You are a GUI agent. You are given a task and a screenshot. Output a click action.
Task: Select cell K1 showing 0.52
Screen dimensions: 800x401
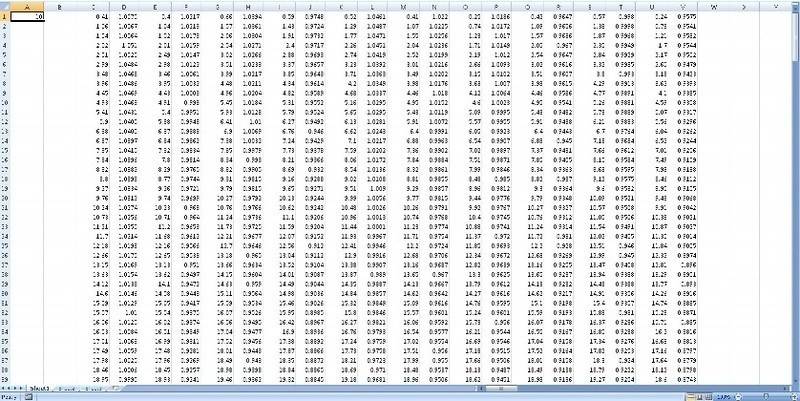341,16
